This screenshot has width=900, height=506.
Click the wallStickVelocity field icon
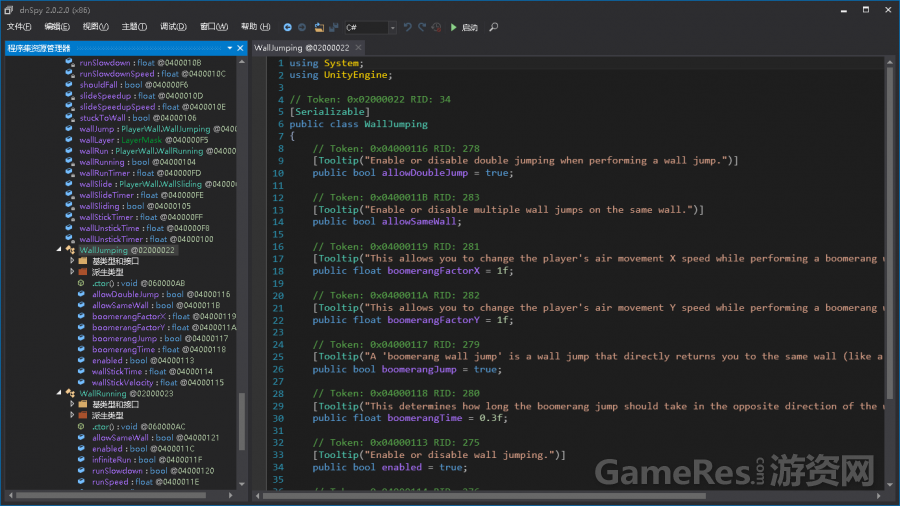pos(82,382)
